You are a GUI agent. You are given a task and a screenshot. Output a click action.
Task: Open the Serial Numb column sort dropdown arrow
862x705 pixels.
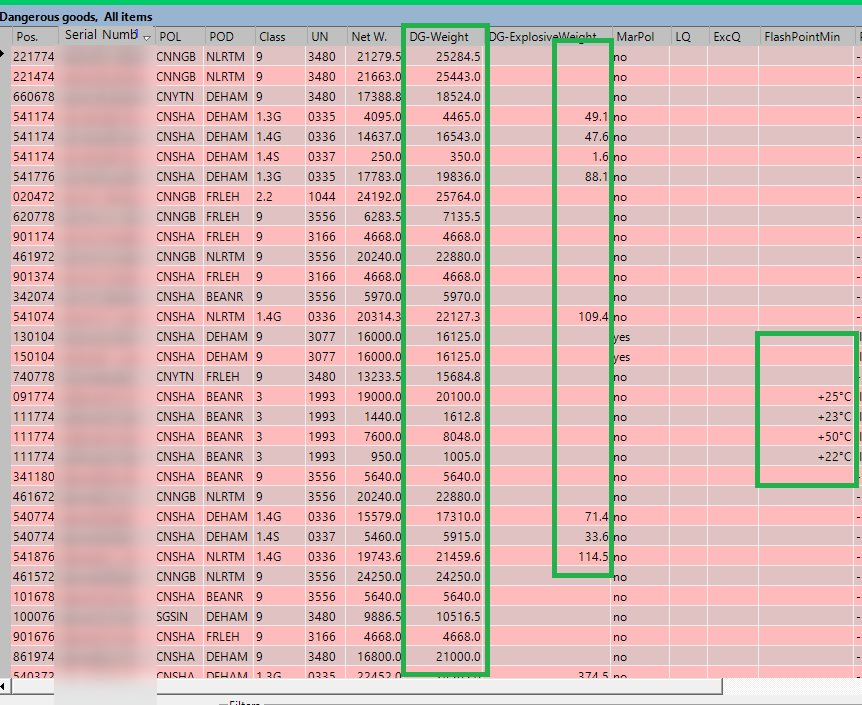147,37
